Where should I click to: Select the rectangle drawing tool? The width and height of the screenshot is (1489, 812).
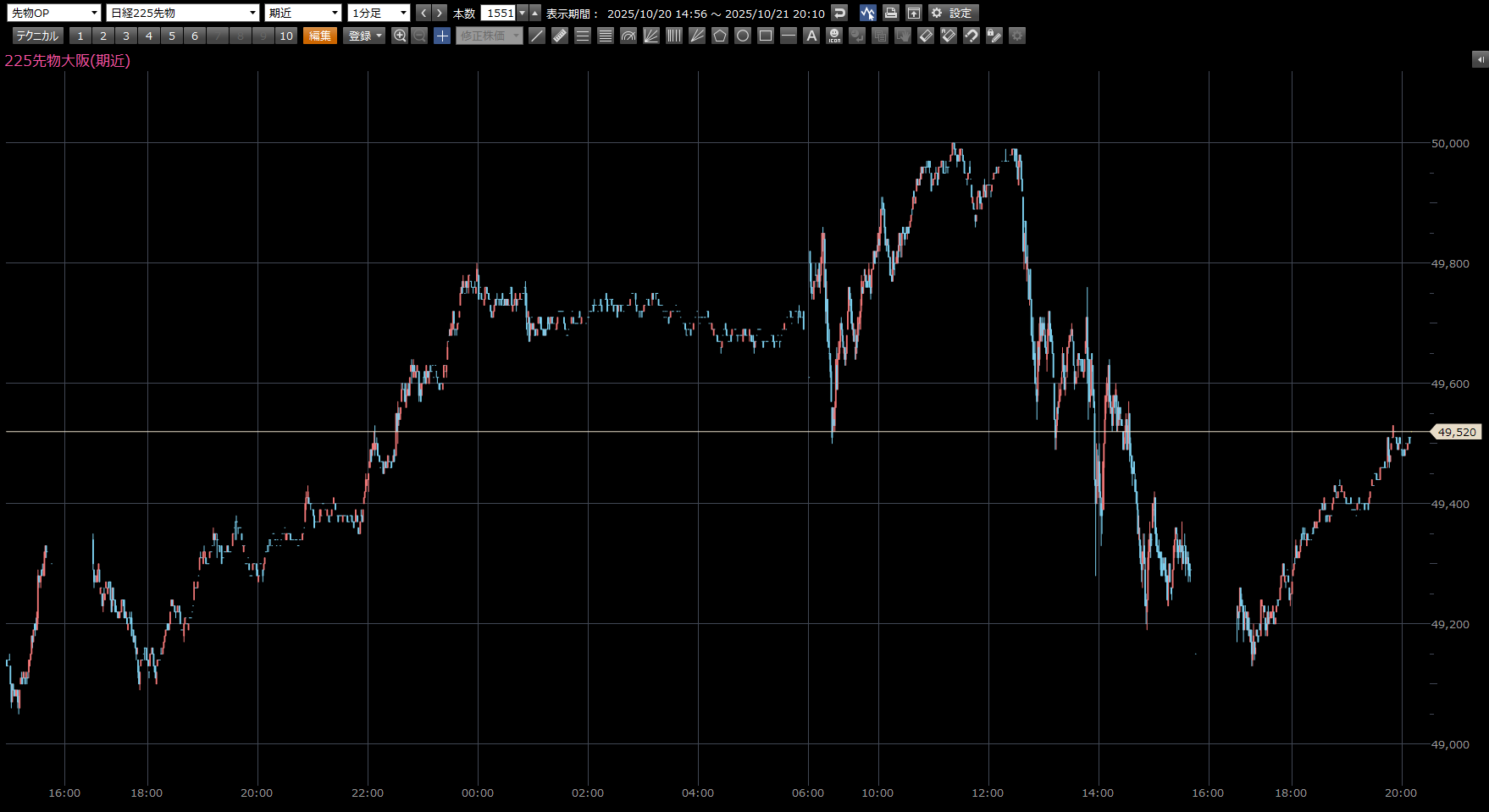tap(766, 36)
